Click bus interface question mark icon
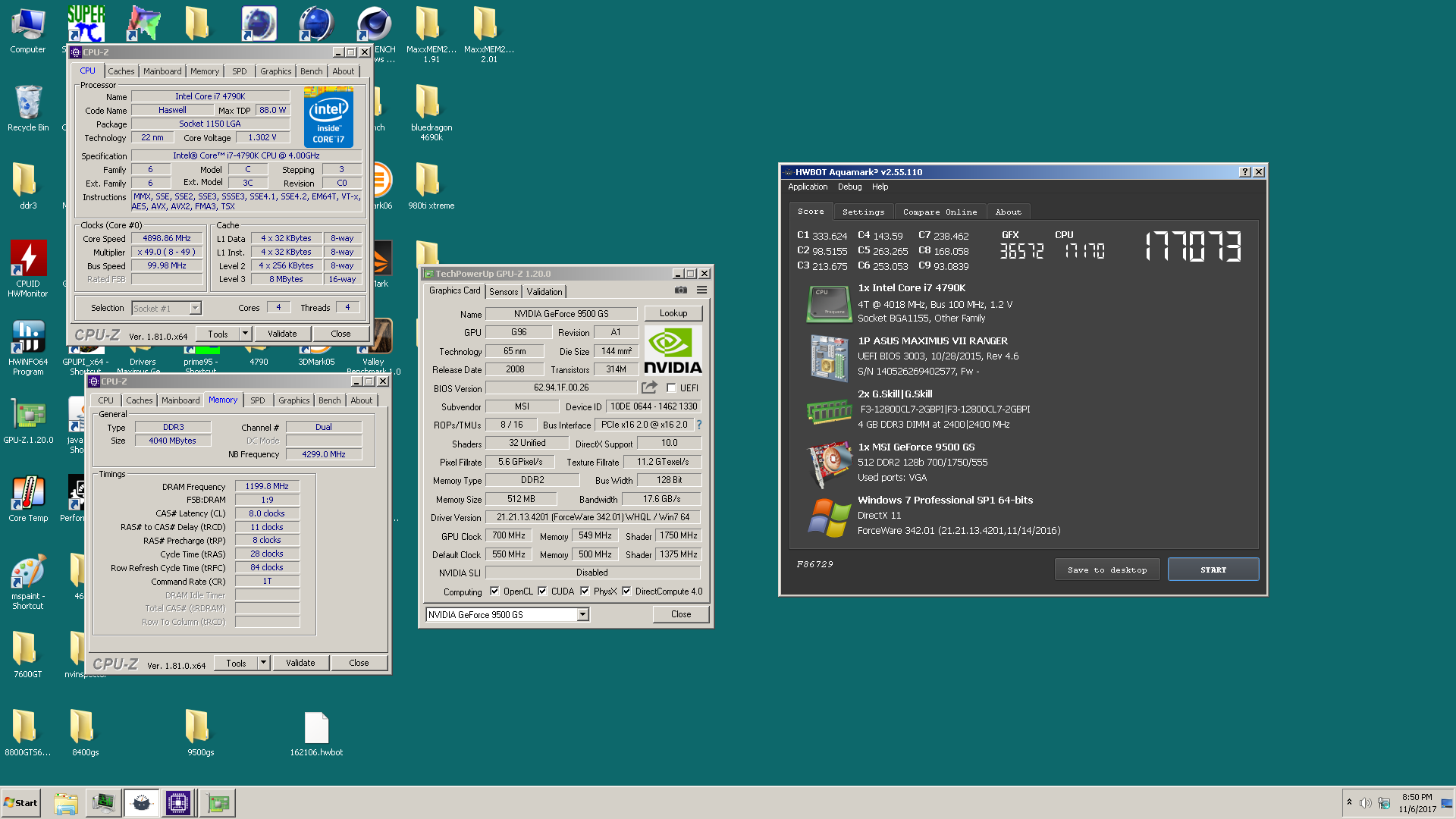The height and width of the screenshot is (819, 1456). 699,425
